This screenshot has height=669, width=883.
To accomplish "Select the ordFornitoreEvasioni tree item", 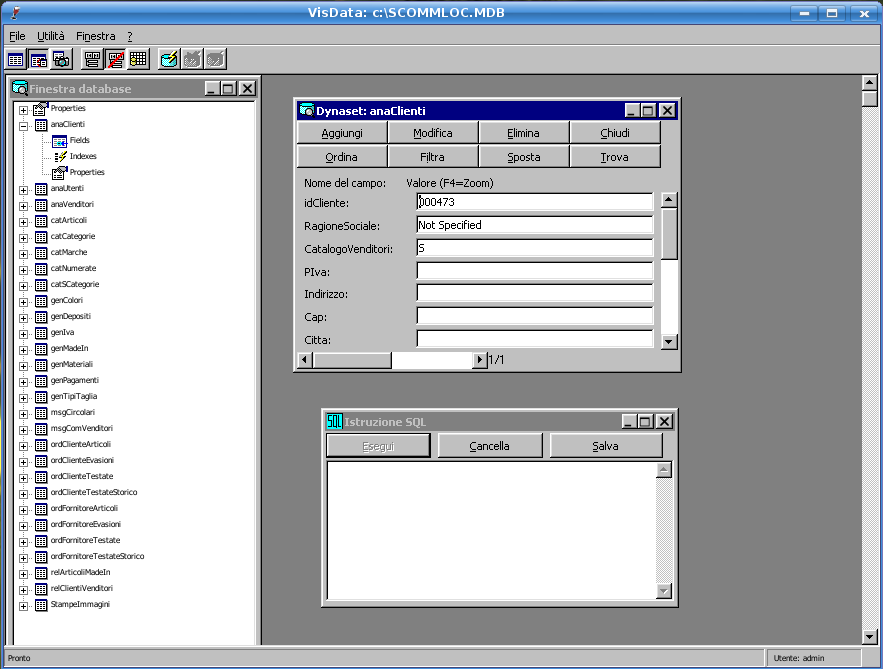I will 86,524.
